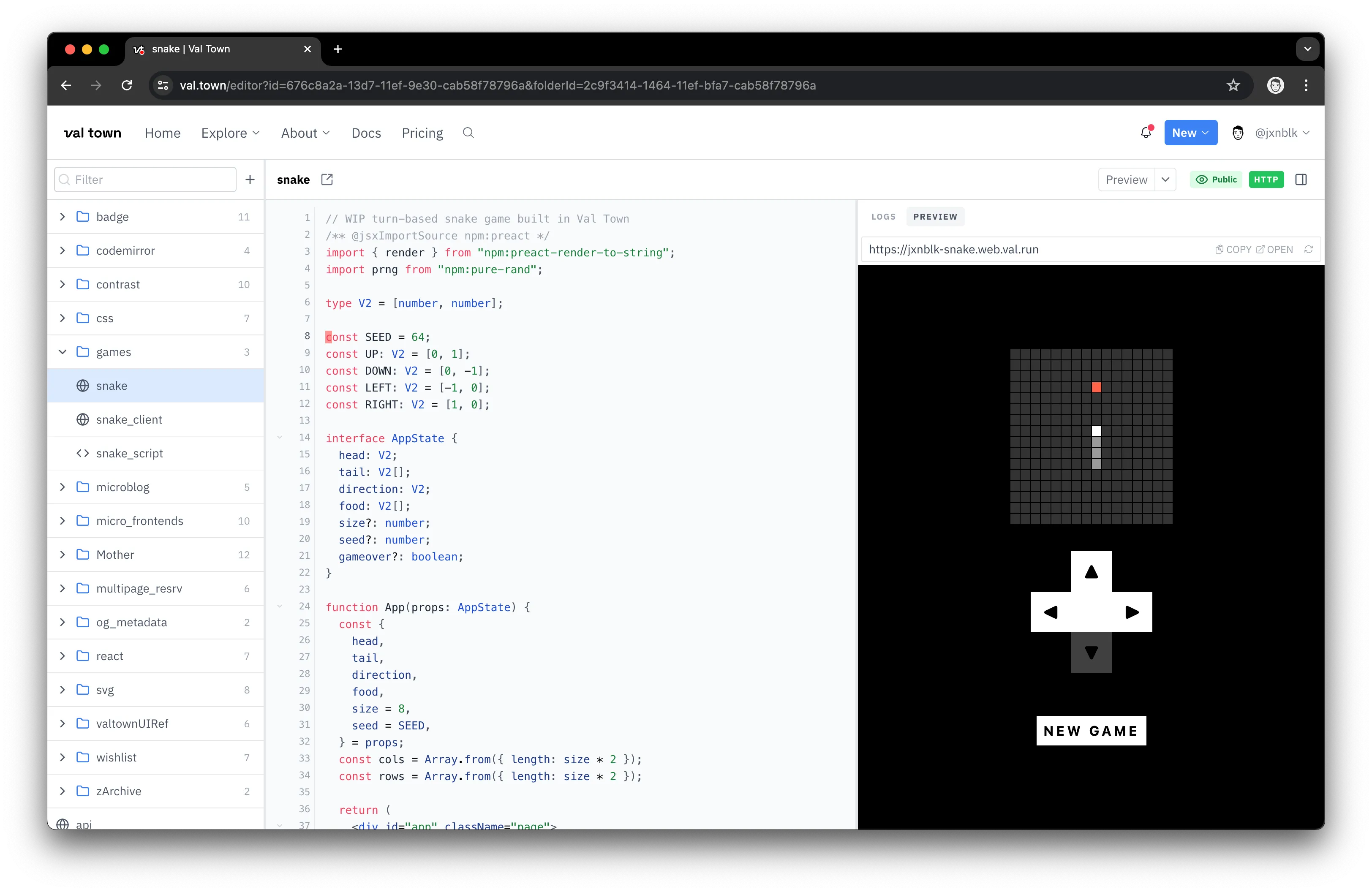
Task: Toggle the right panel layout icon
Action: click(1301, 179)
